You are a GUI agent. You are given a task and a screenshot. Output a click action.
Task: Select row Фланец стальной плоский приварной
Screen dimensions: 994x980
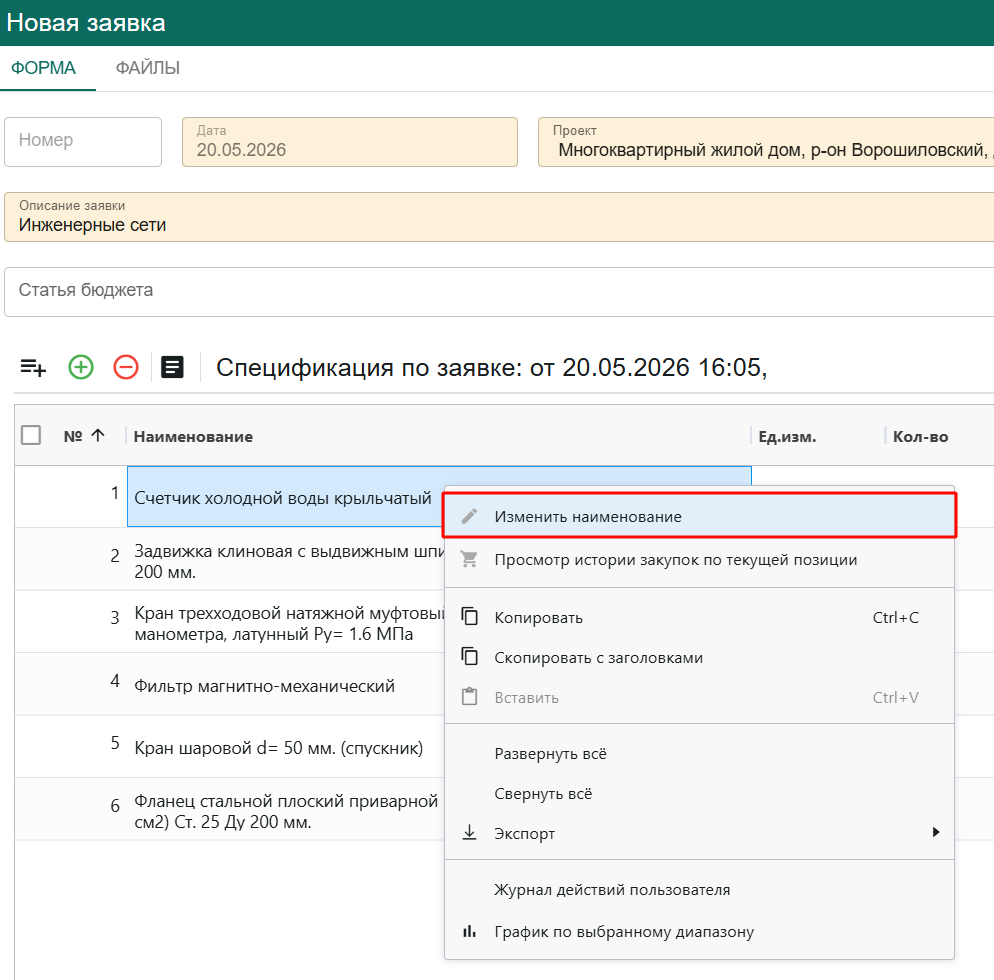[x=286, y=811]
